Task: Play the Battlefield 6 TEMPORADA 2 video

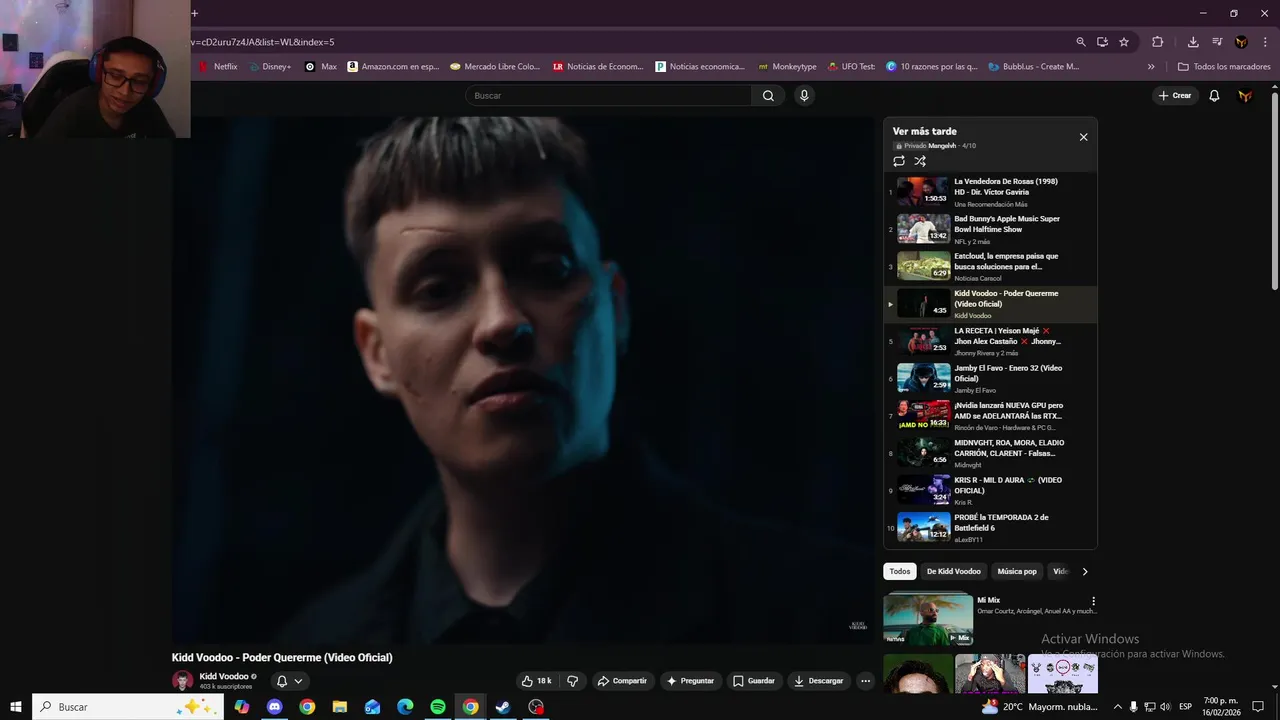Action: (x=990, y=527)
